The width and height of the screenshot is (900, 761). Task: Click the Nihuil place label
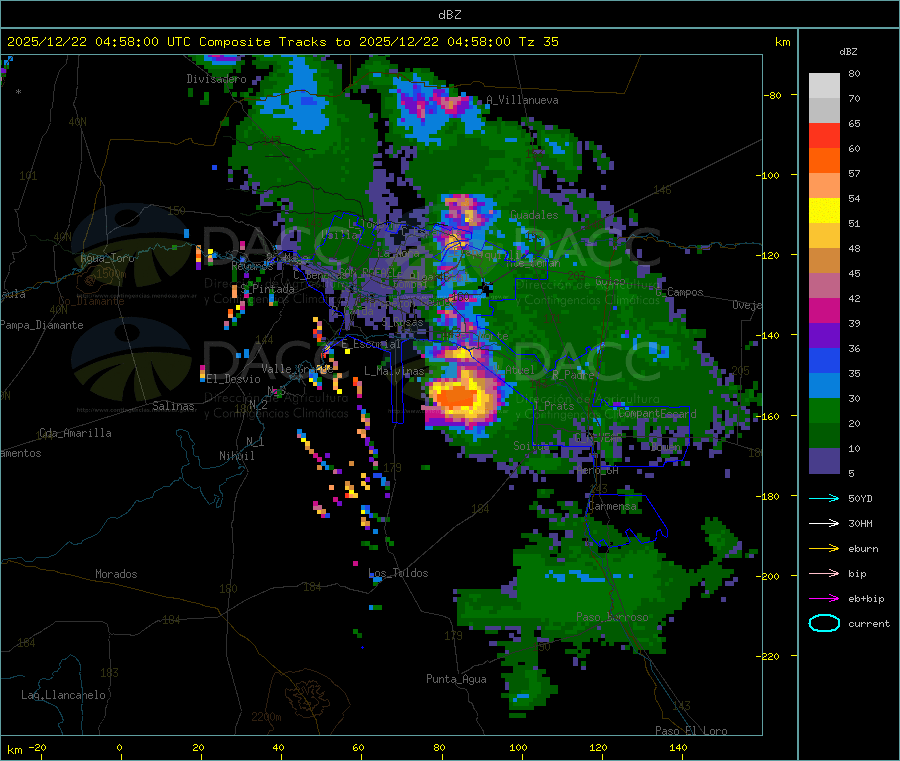coord(236,456)
